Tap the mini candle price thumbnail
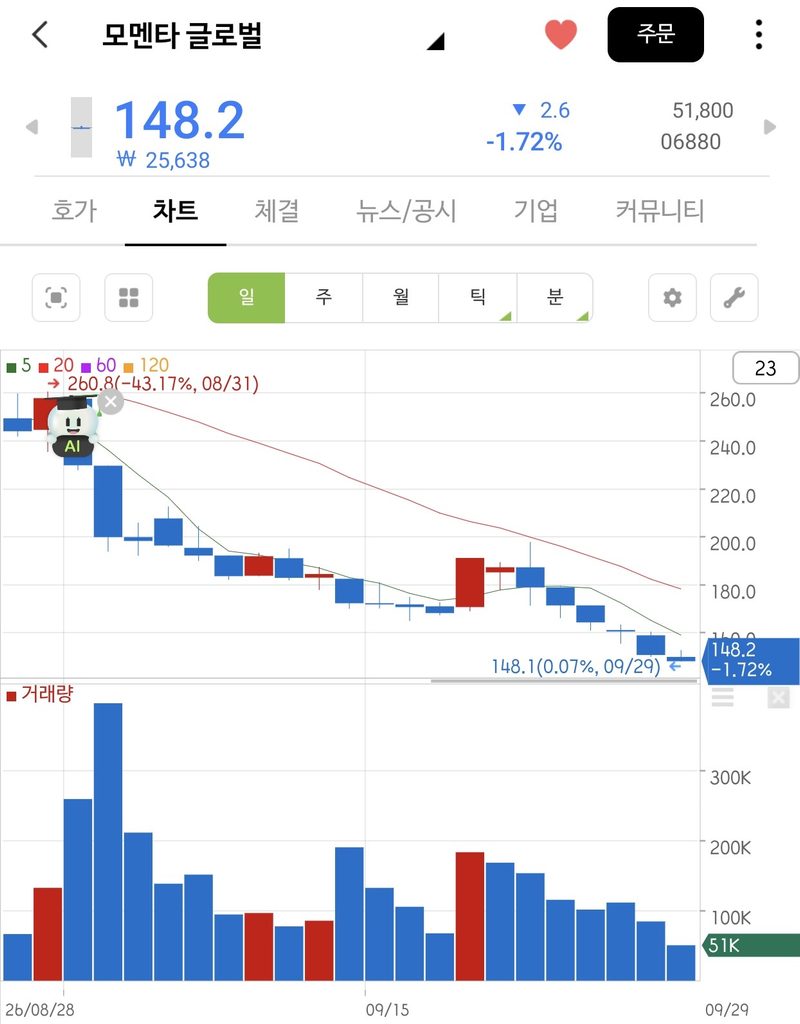800x1024 pixels. point(81,127)
